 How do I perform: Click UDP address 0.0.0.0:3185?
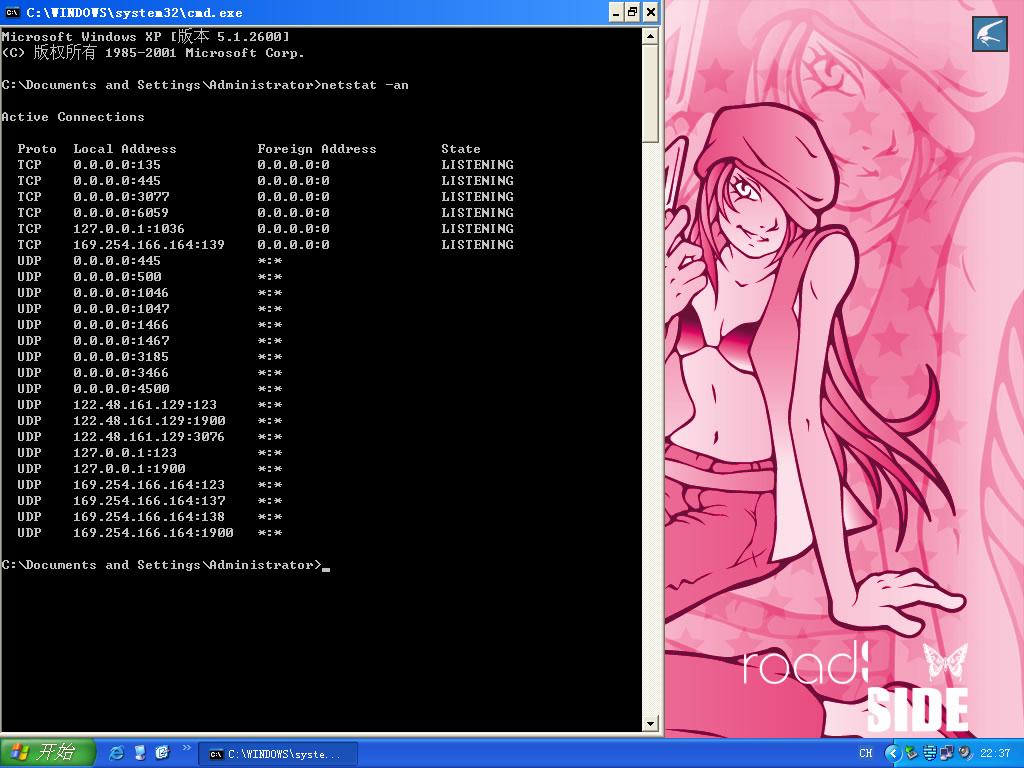click(x=121, y=357)
